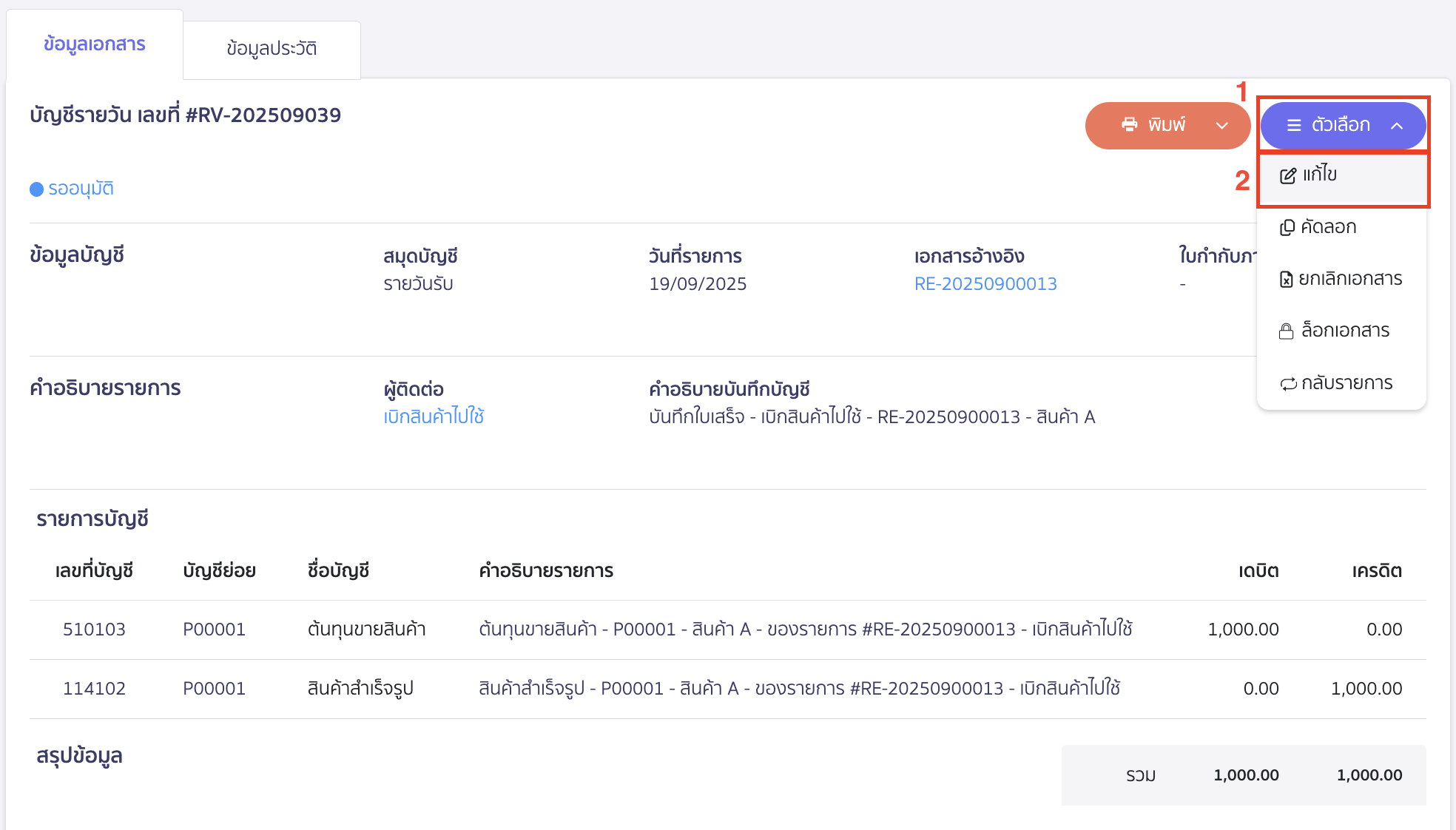Screen dimensions: 1456x830
Task: Choose แก้ไข from the options menu
Action: (1342, 175)
